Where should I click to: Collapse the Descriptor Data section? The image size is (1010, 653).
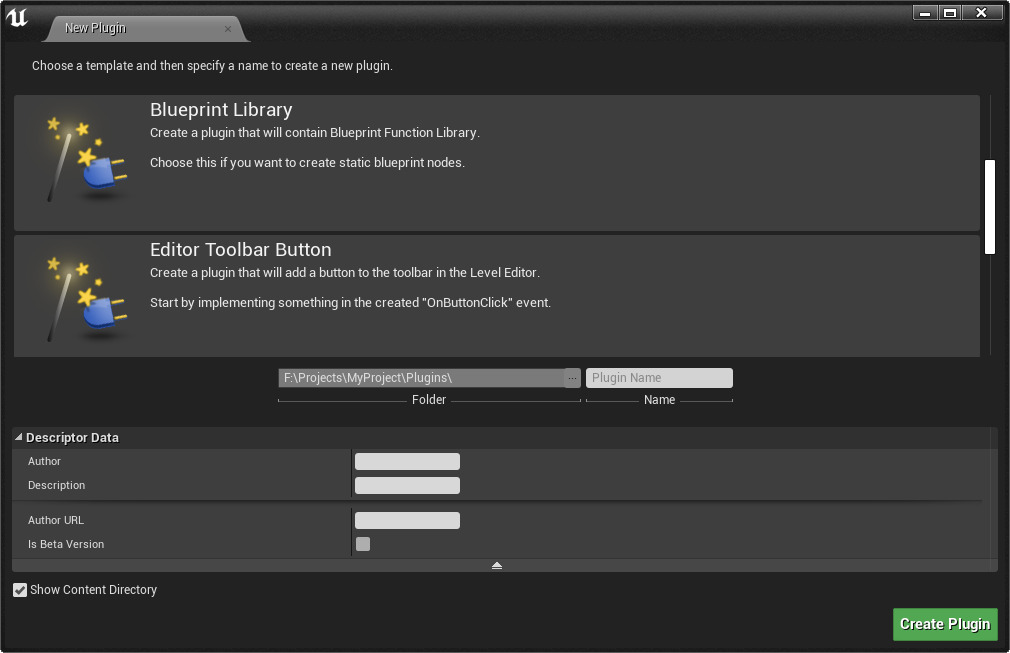pyautogui.click(x=19, y=437)
